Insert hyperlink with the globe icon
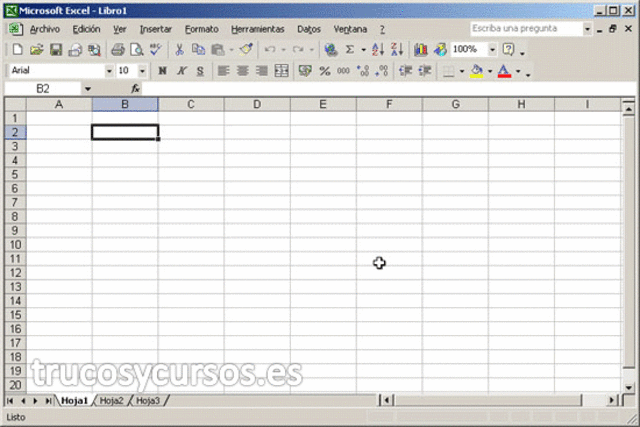This screenshot has width=640, height=427. click(x=331, y=50)
